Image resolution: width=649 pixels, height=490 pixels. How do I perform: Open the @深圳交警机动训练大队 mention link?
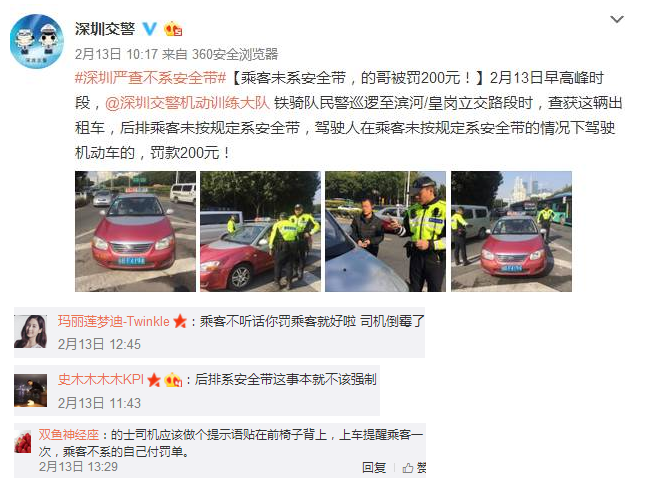[x=187, y=103]
